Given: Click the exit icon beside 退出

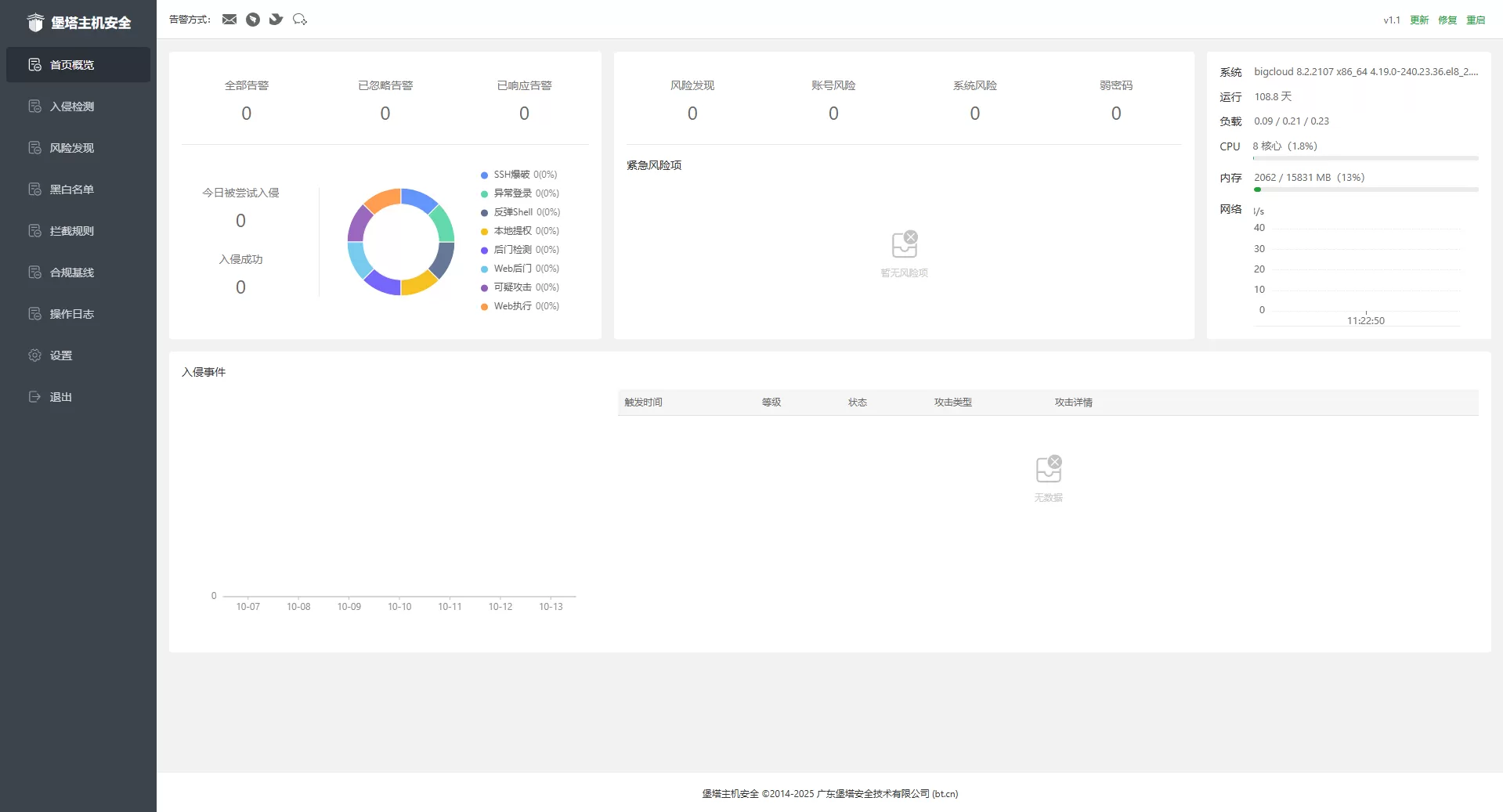Looking at the screenshot, I should (x=34, y=397).
